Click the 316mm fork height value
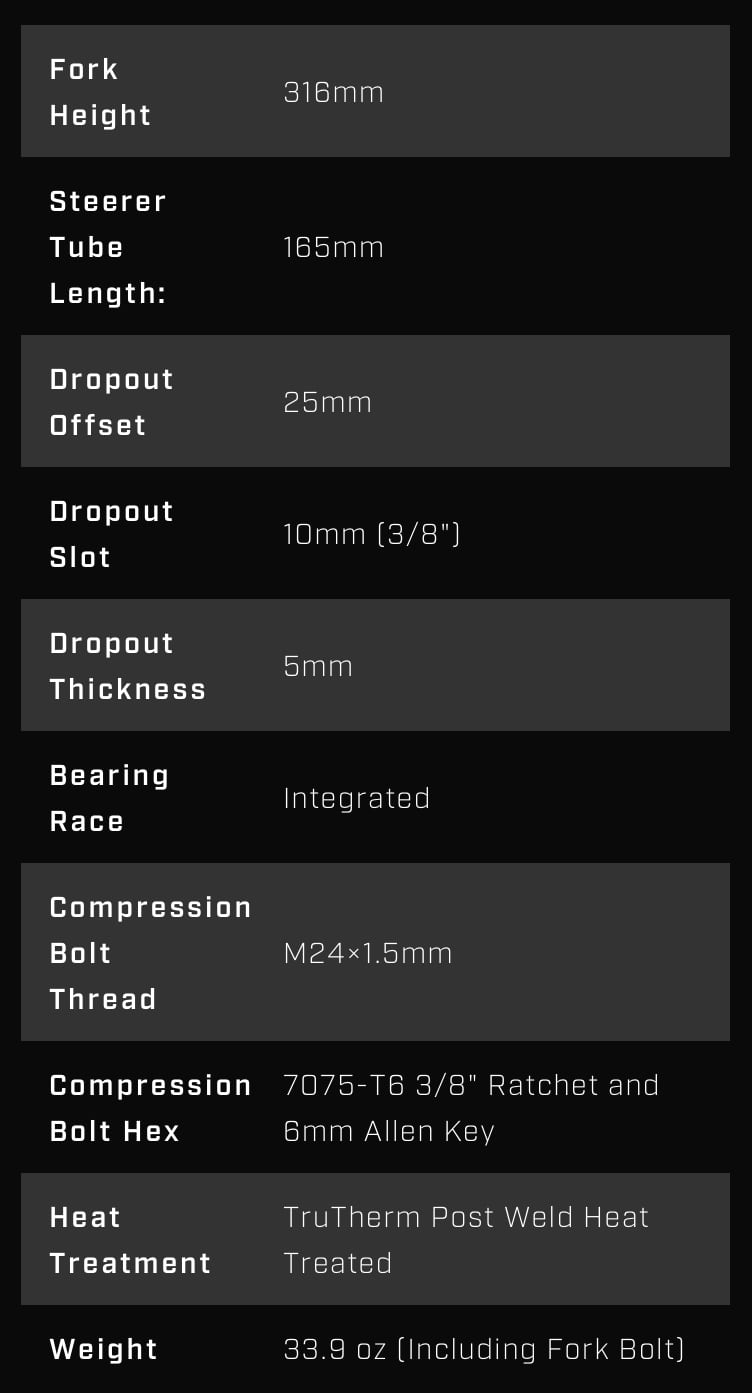Screen dimensions: 752x1393 [x=333, y=93]
